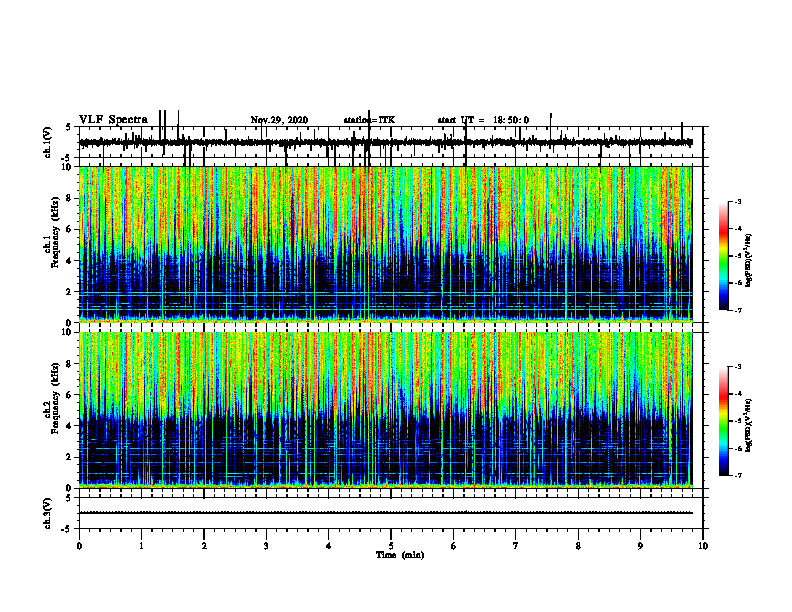
Task: Click the ch.1 spectrogram panel
Action: click(385, 244)
